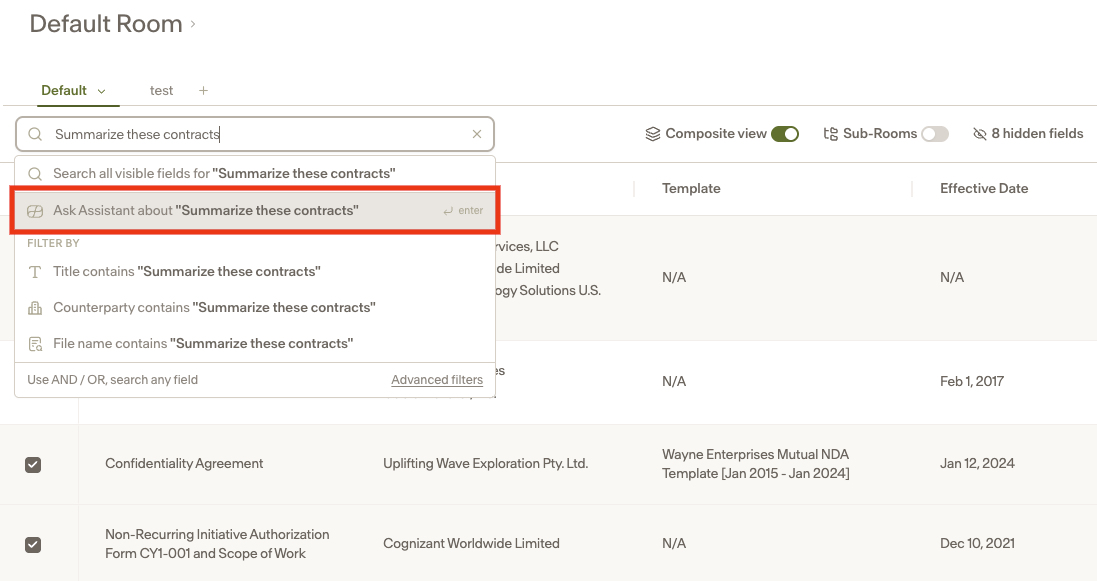Click magnifier icon beside Search all visible fields
This screenshot has height=581, width=1097.
point(35,174)
